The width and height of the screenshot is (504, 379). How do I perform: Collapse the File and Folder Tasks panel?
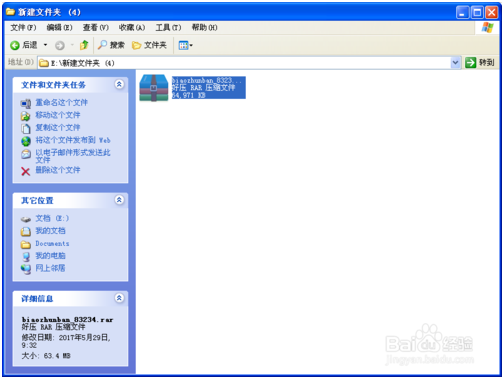pyautogui.click(x=119, y=84)
